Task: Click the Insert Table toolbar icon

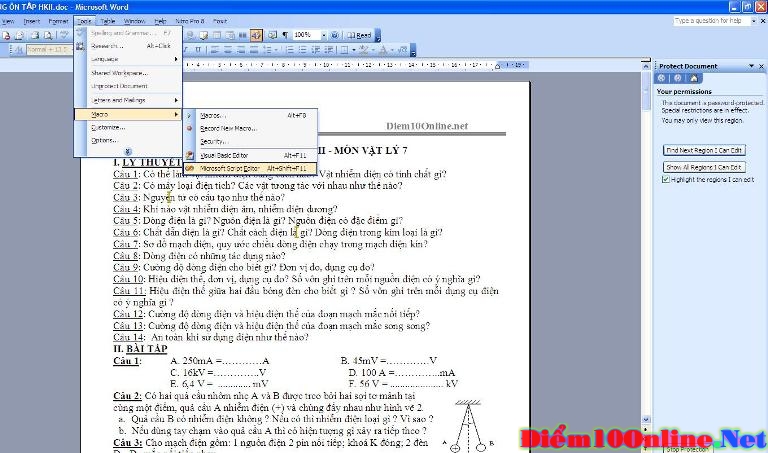Action: [x=216, y=35]
